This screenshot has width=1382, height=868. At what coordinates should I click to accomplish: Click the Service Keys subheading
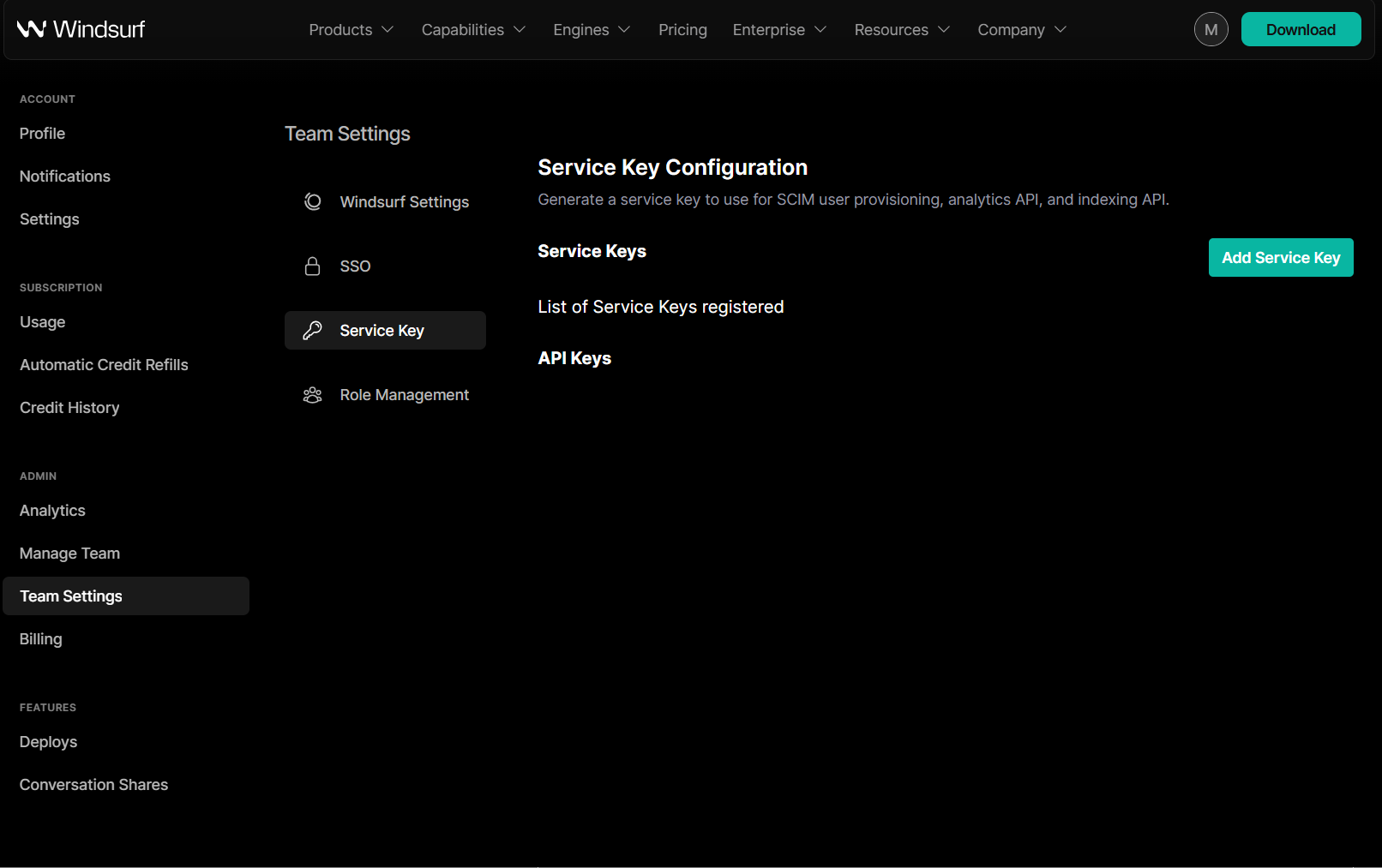click(x=592, y=251)
